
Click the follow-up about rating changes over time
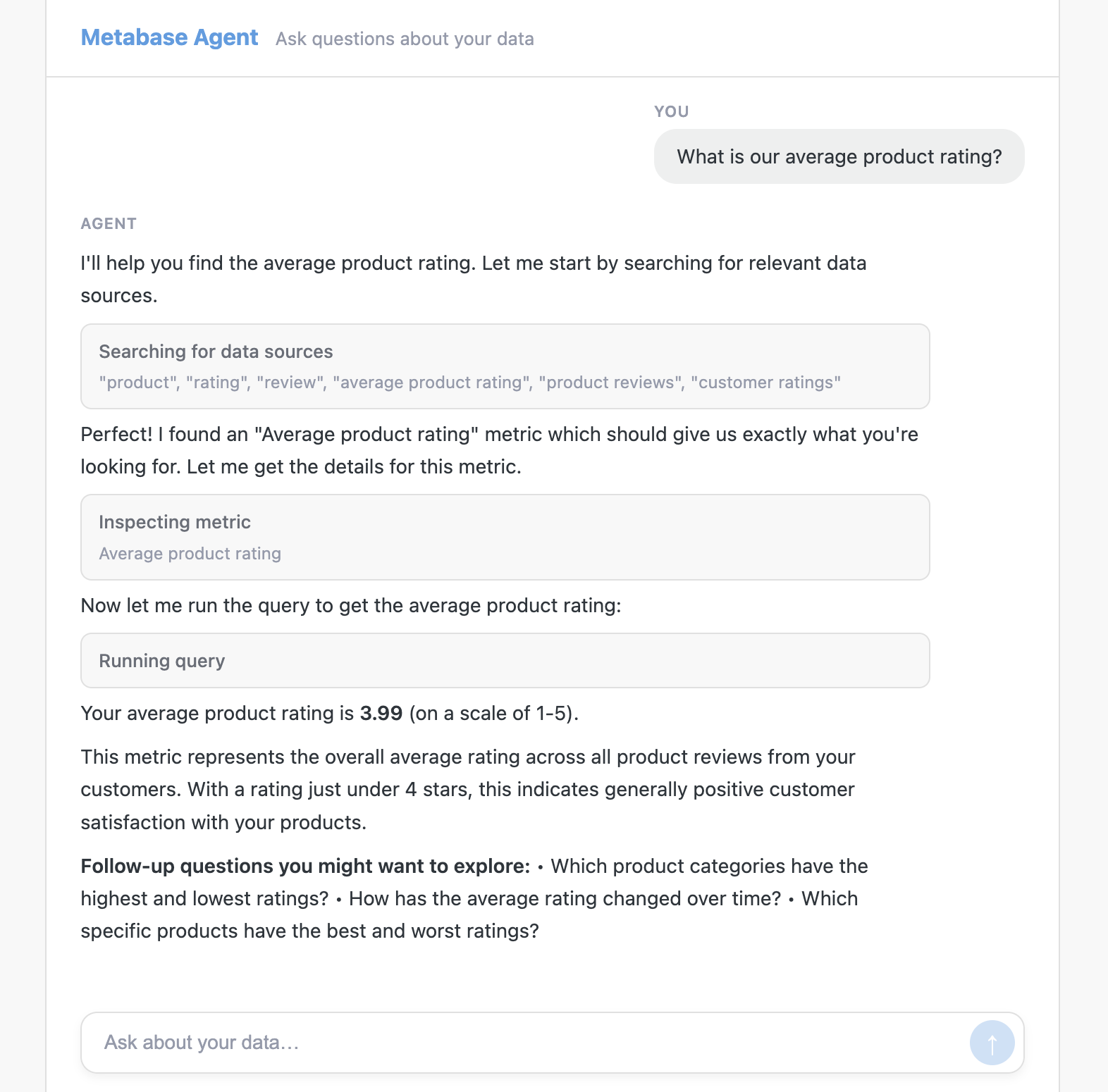tap(564, 898)
